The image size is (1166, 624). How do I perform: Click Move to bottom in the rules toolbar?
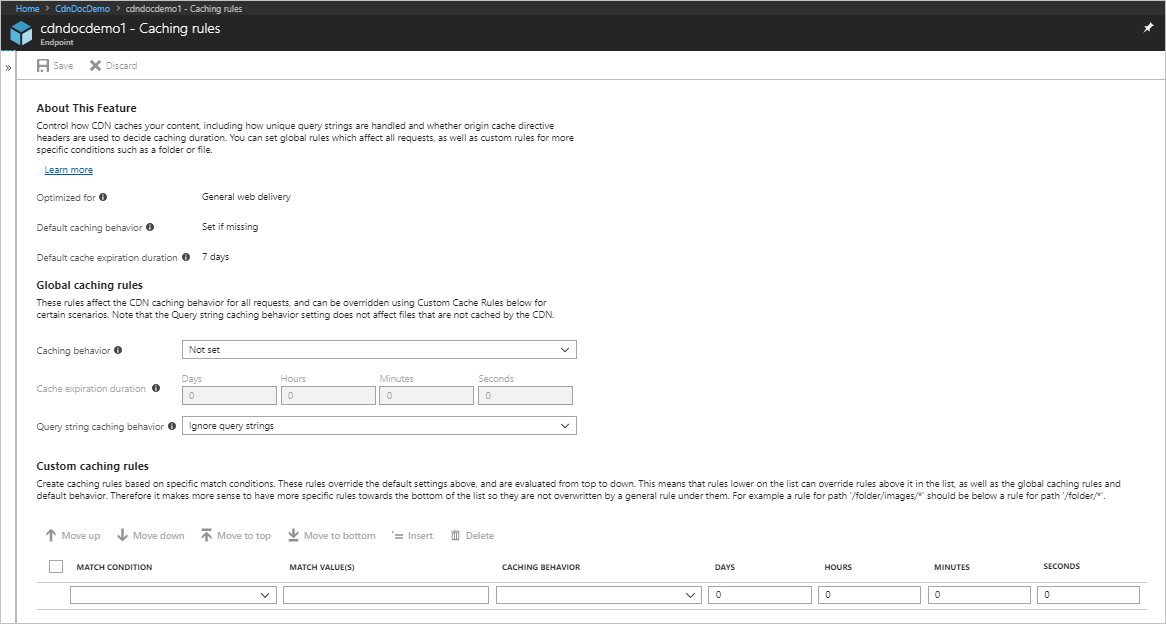[331, 535]
